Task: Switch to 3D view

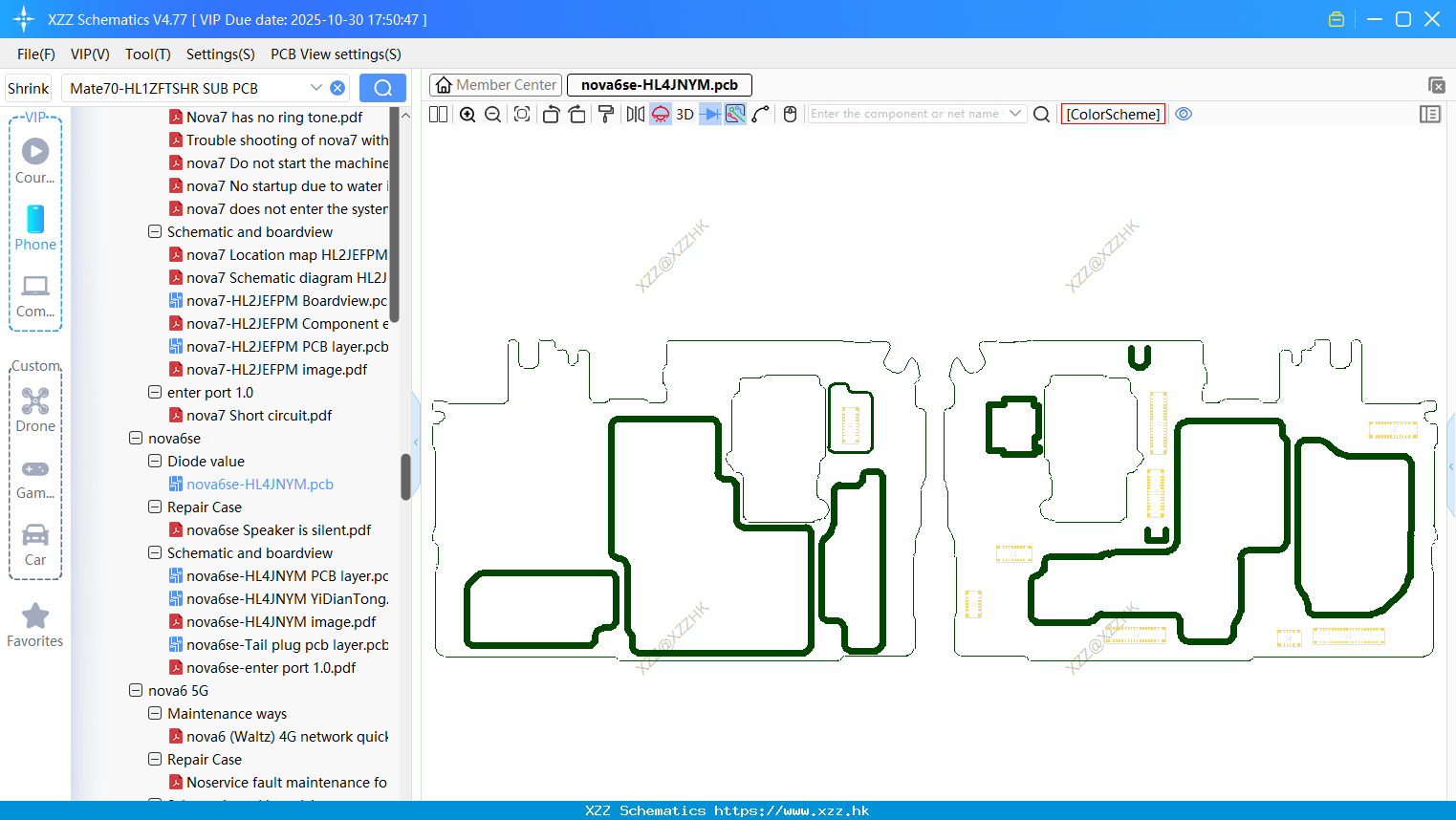Action: 685,114
